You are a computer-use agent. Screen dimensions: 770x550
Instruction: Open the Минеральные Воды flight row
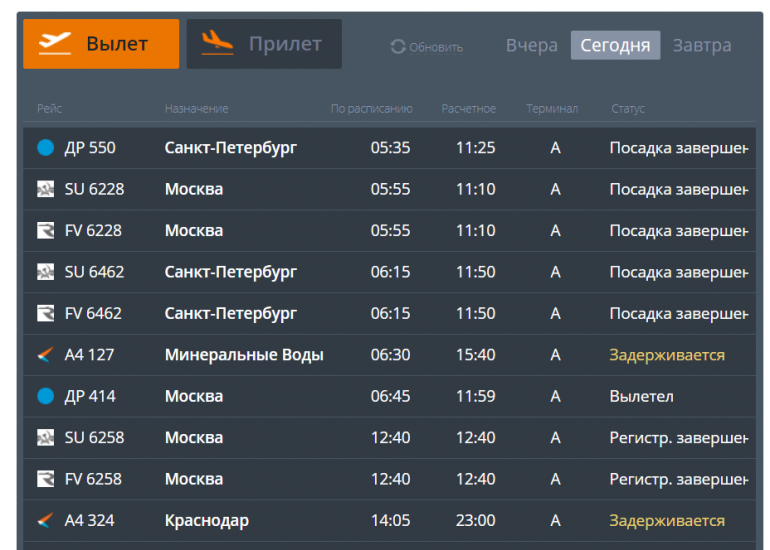244,355
